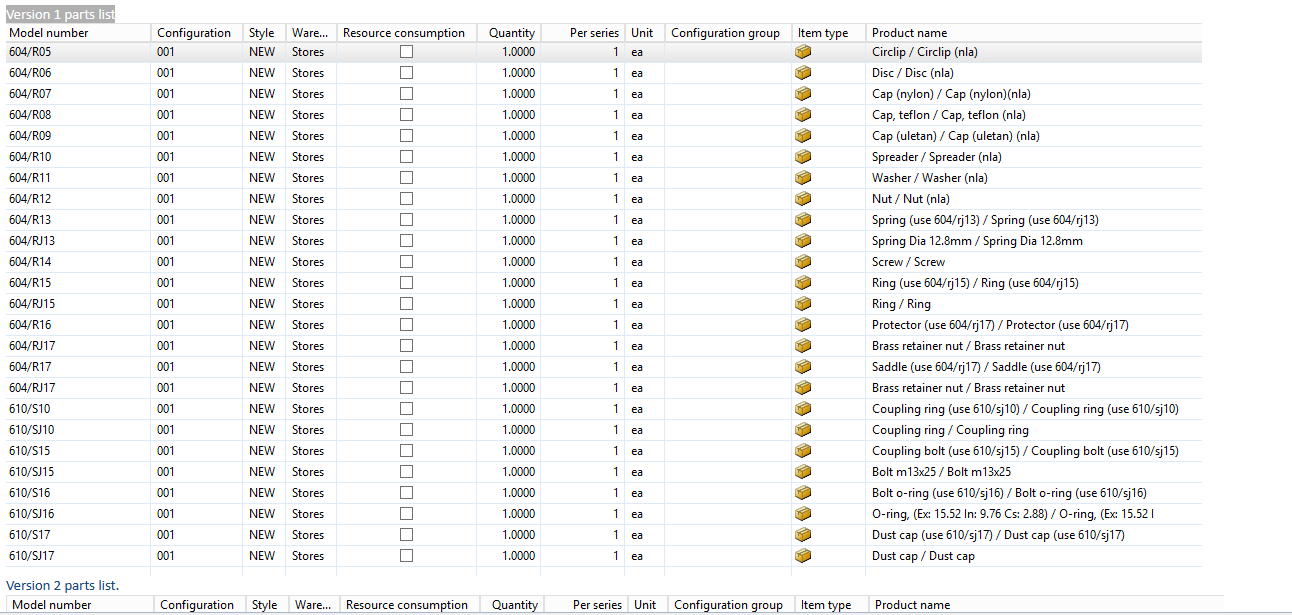Click the package icon for 604/R09
The height and width of the screenshot is (615, 1292).
pos(803,135)
